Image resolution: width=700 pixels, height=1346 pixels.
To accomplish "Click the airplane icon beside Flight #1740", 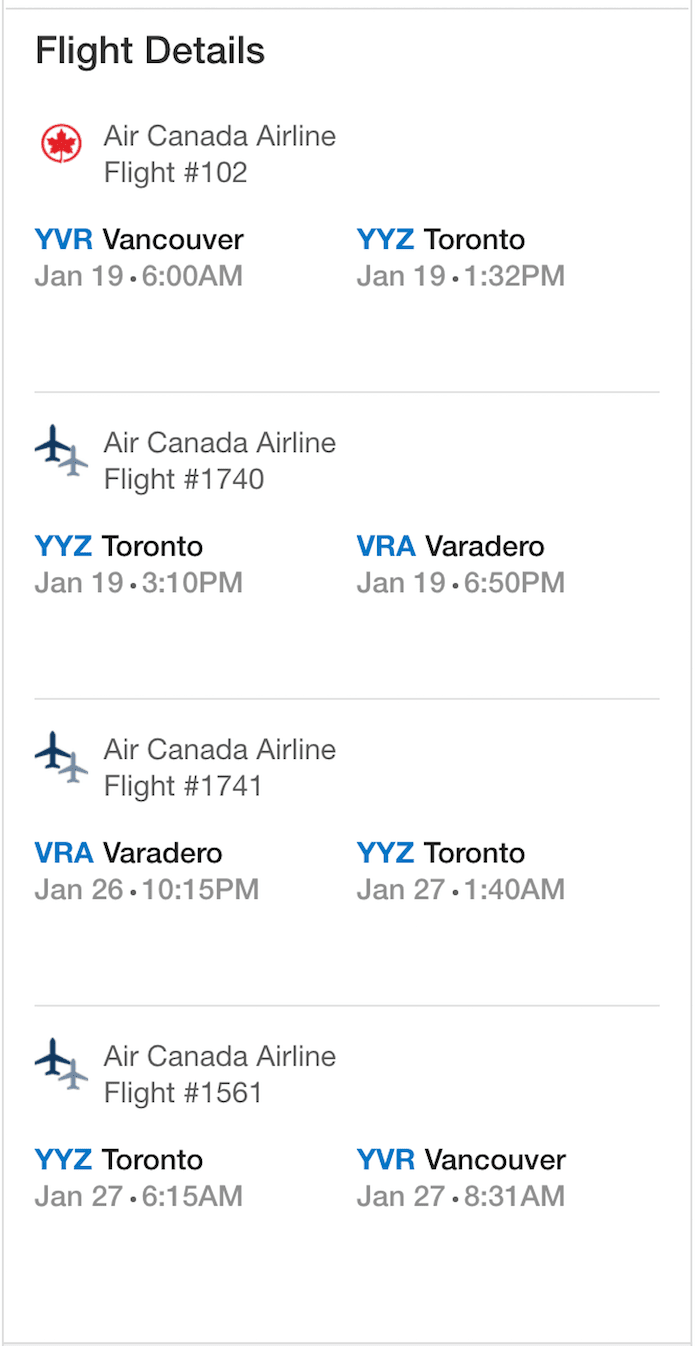I will click(x=61, y=451).
